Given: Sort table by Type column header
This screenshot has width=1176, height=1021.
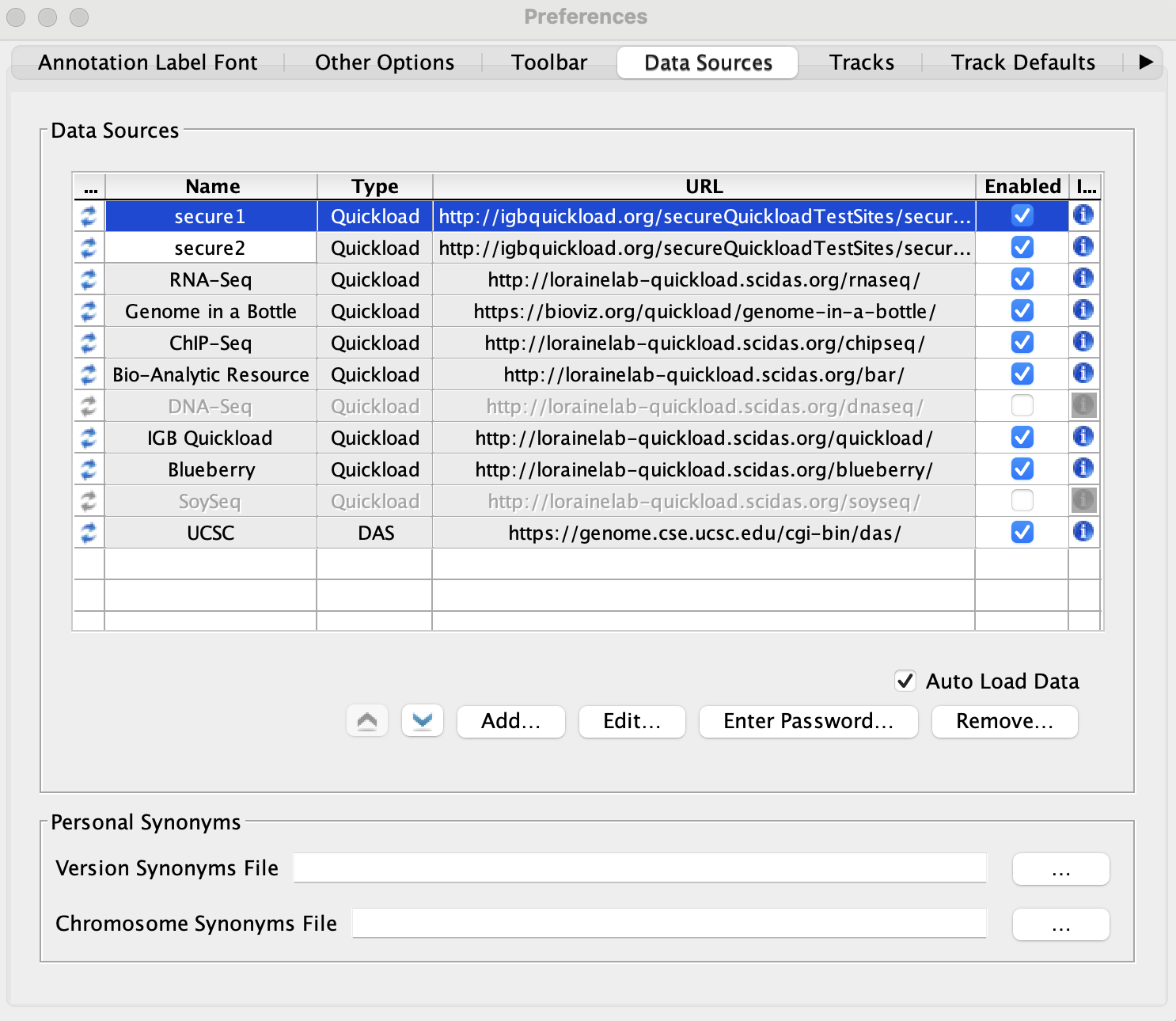Looking at the screenshot, I should point(375,186).
